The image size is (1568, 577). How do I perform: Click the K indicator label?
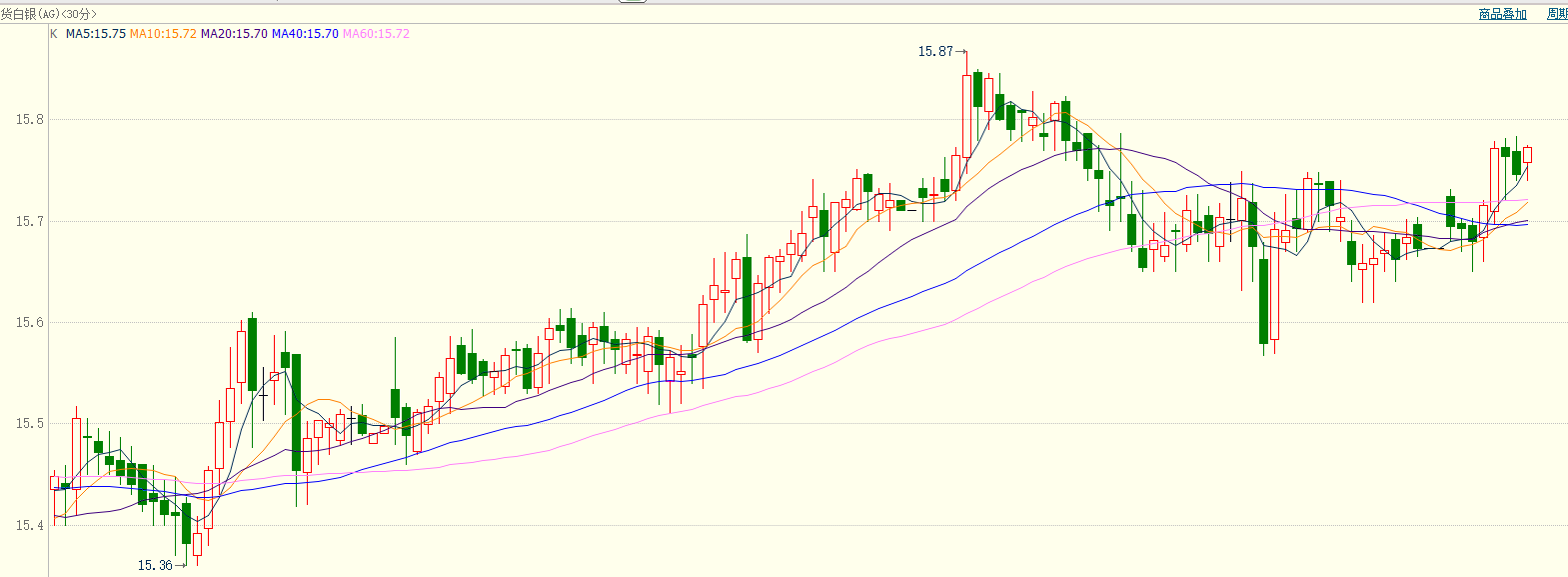[54, 34]
